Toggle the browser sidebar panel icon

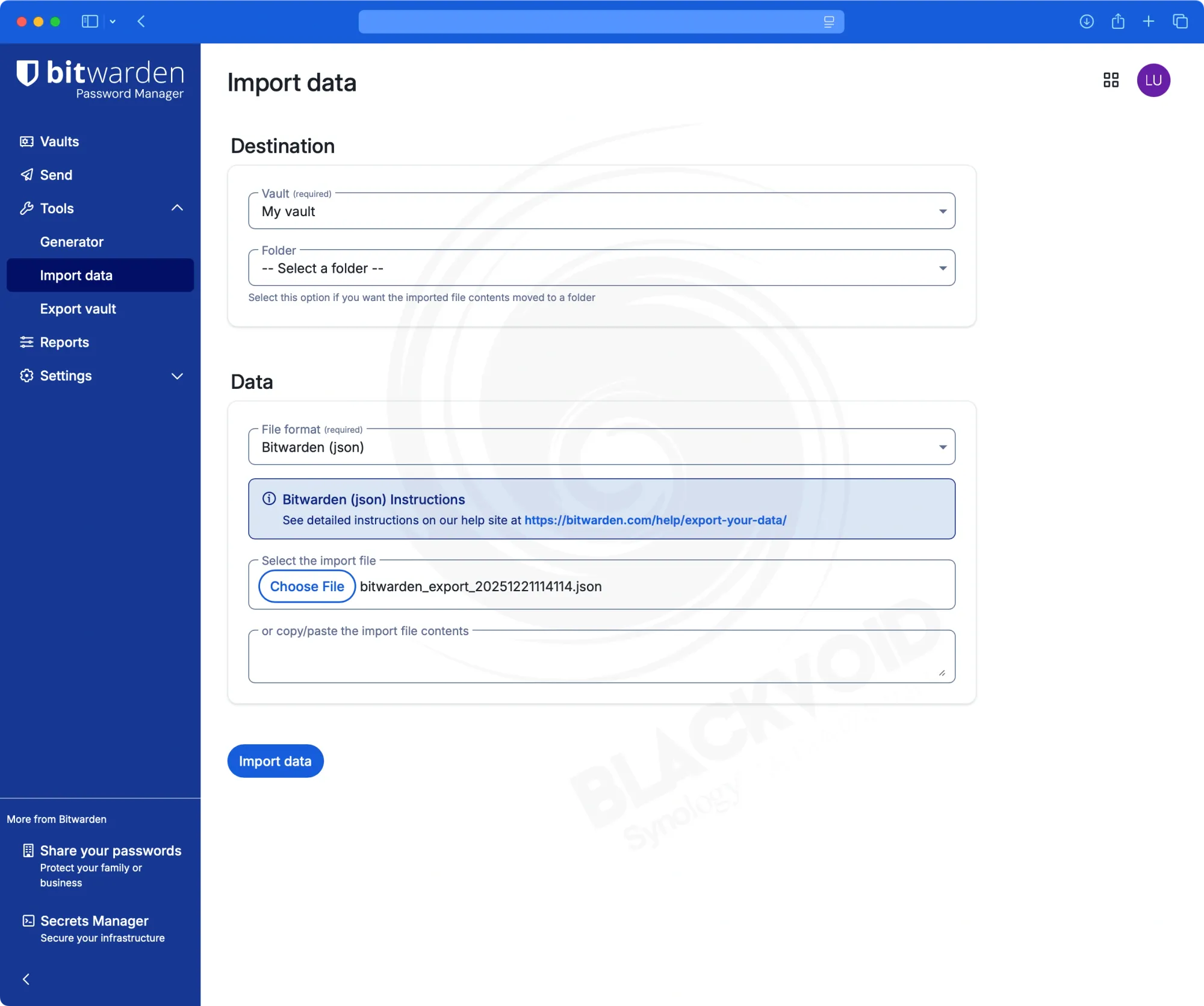(x=90, y=22)
